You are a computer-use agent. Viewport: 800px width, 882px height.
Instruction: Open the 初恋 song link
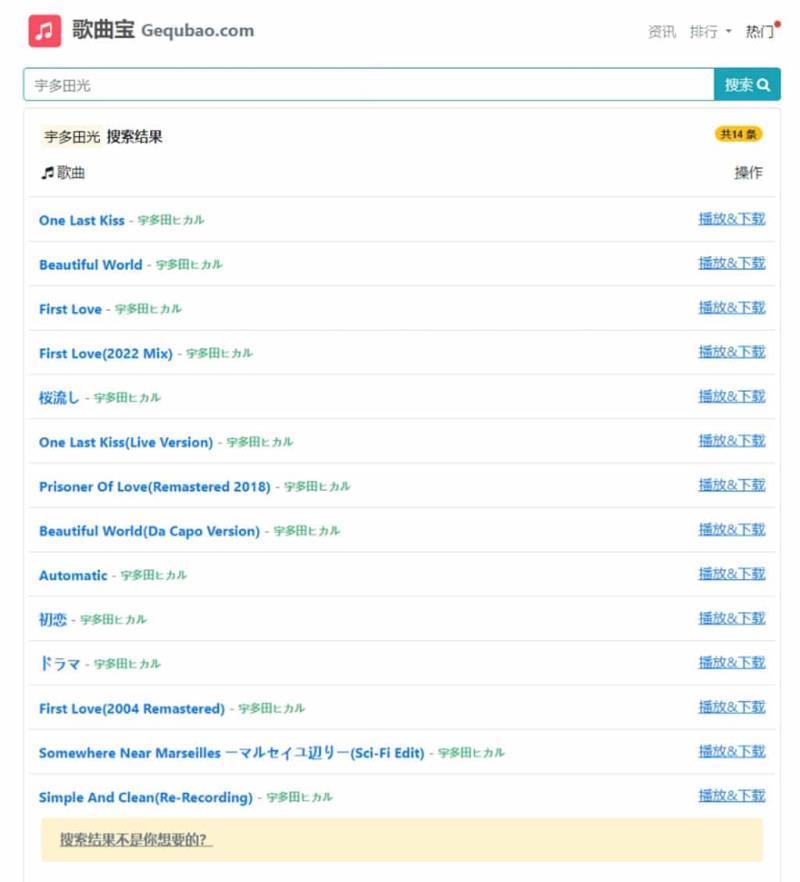(x=53, y=620)
